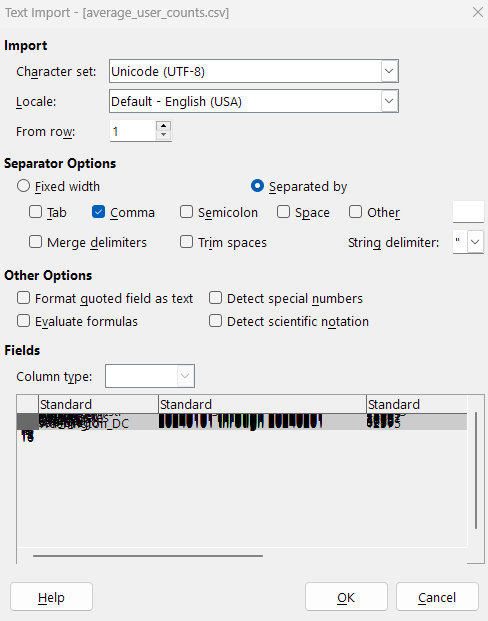Enable Detect special numbers
The width and height of the screenshot is (488, 621).
click(x=215, y=298)
